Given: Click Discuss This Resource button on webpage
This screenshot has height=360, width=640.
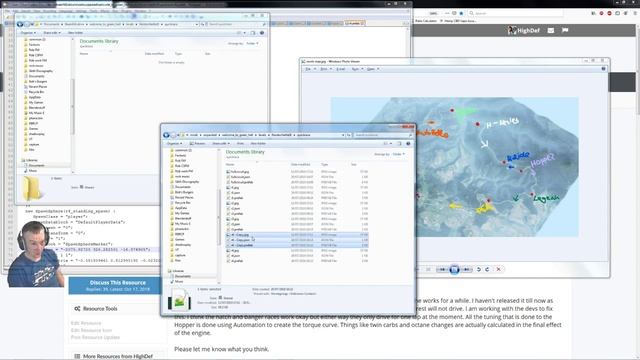Looking at the screenshot, I should (115, 286).
